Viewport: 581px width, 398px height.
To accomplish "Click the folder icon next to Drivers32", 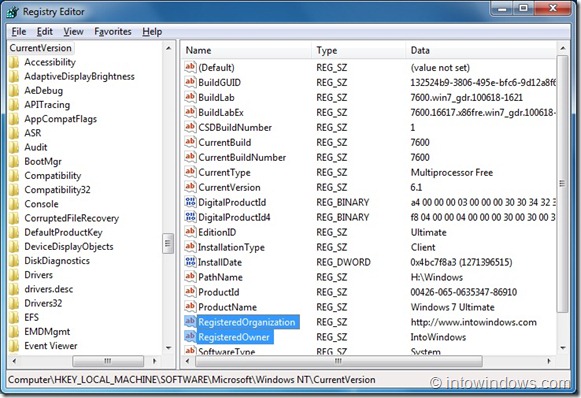I will coord(14,303).
